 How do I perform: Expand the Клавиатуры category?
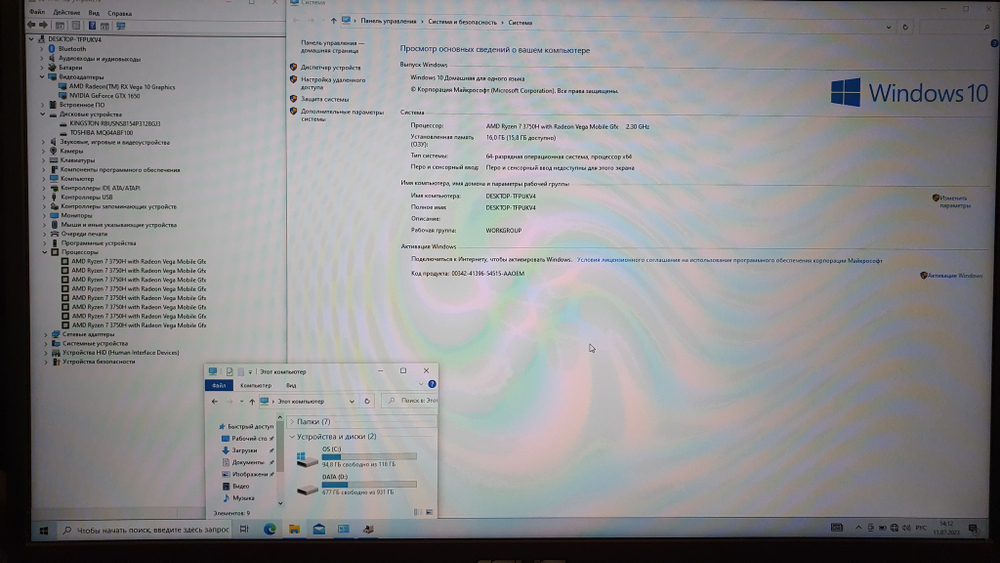pyautogui.click(x=43, y=160)
